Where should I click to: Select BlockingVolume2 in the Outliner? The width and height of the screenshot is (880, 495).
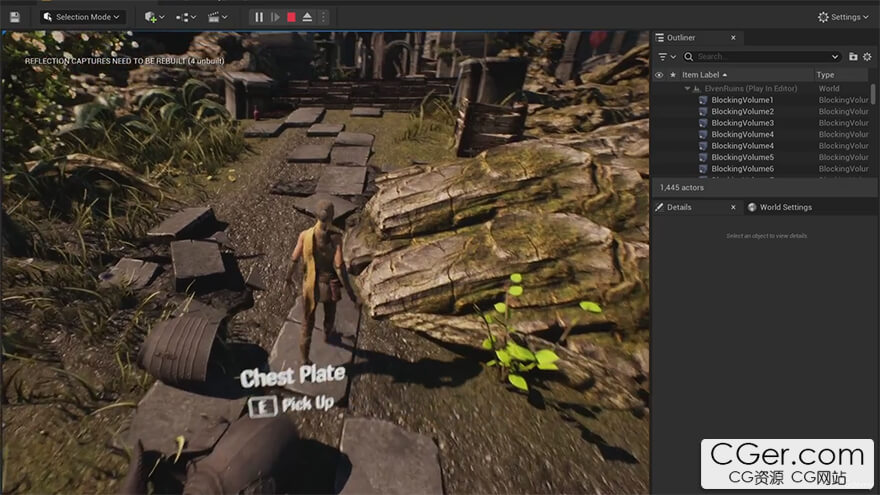coord(742,112)
